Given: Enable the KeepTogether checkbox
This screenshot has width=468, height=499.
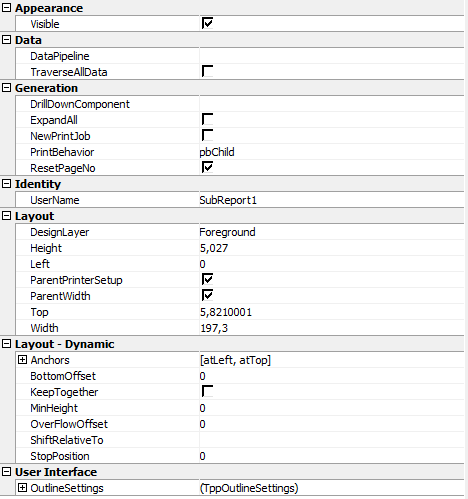Looking at the screenshot, I should click(x=207, y=391).
